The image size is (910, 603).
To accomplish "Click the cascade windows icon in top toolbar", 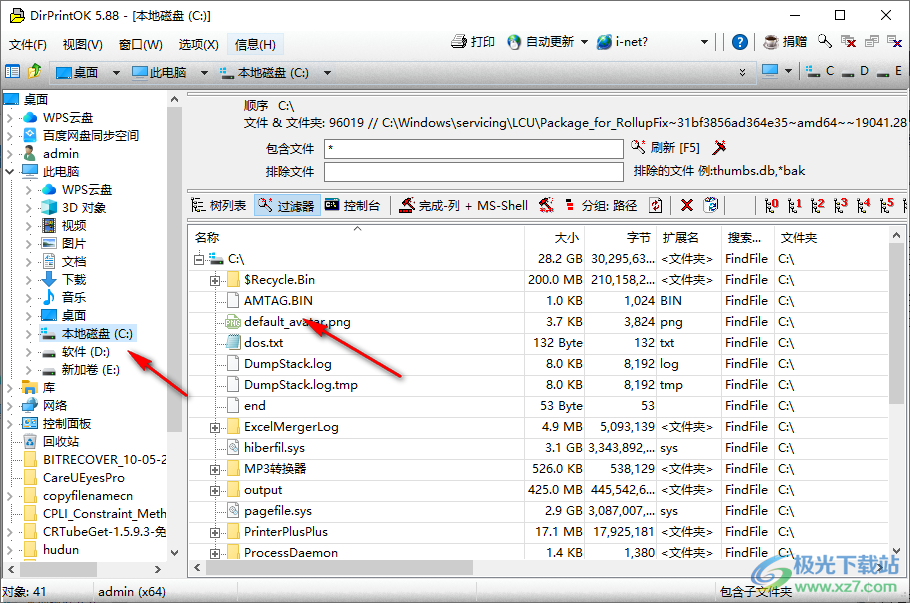I will [x=872, y=41].
